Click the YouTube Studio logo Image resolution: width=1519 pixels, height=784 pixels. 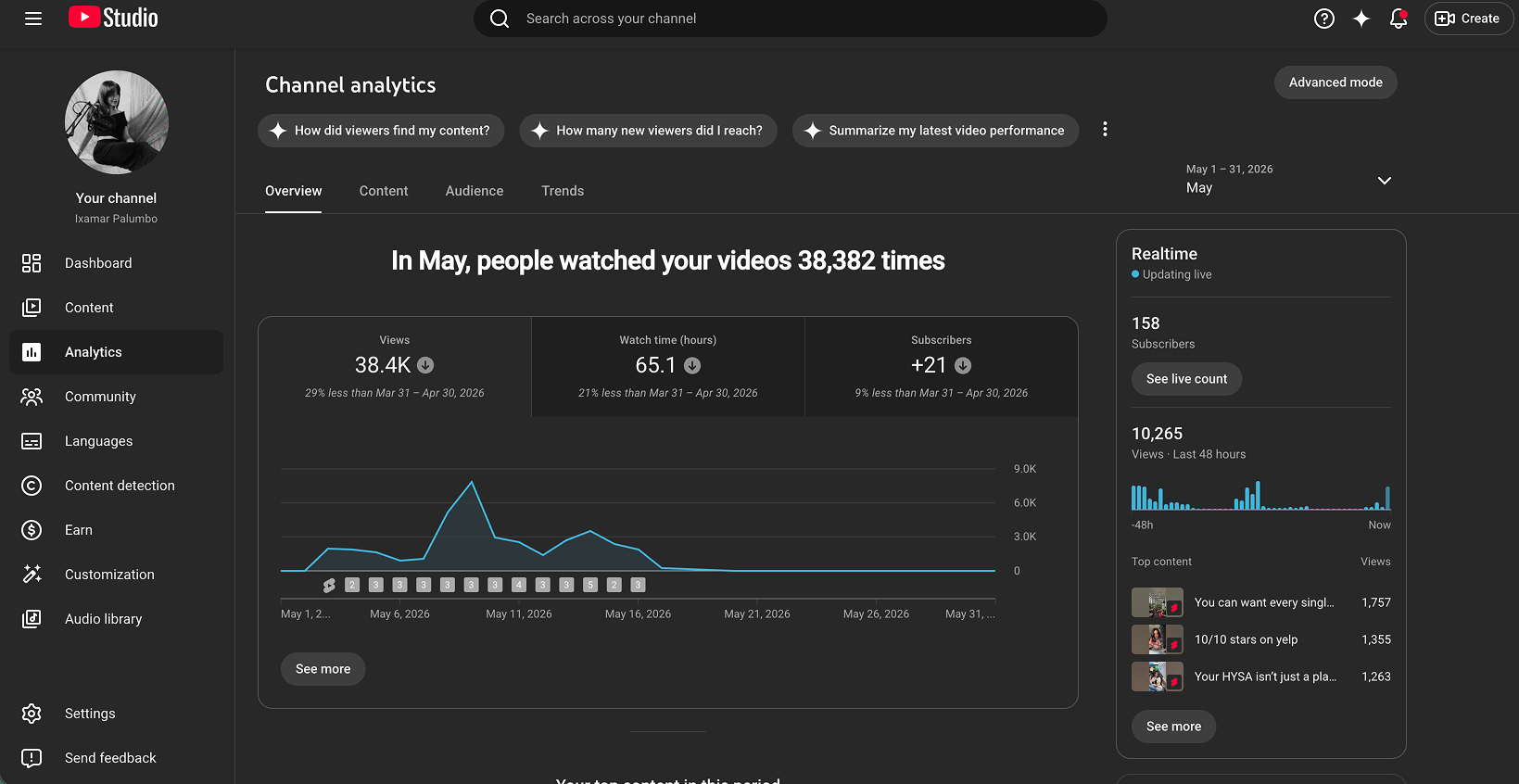tap(113, 18)
